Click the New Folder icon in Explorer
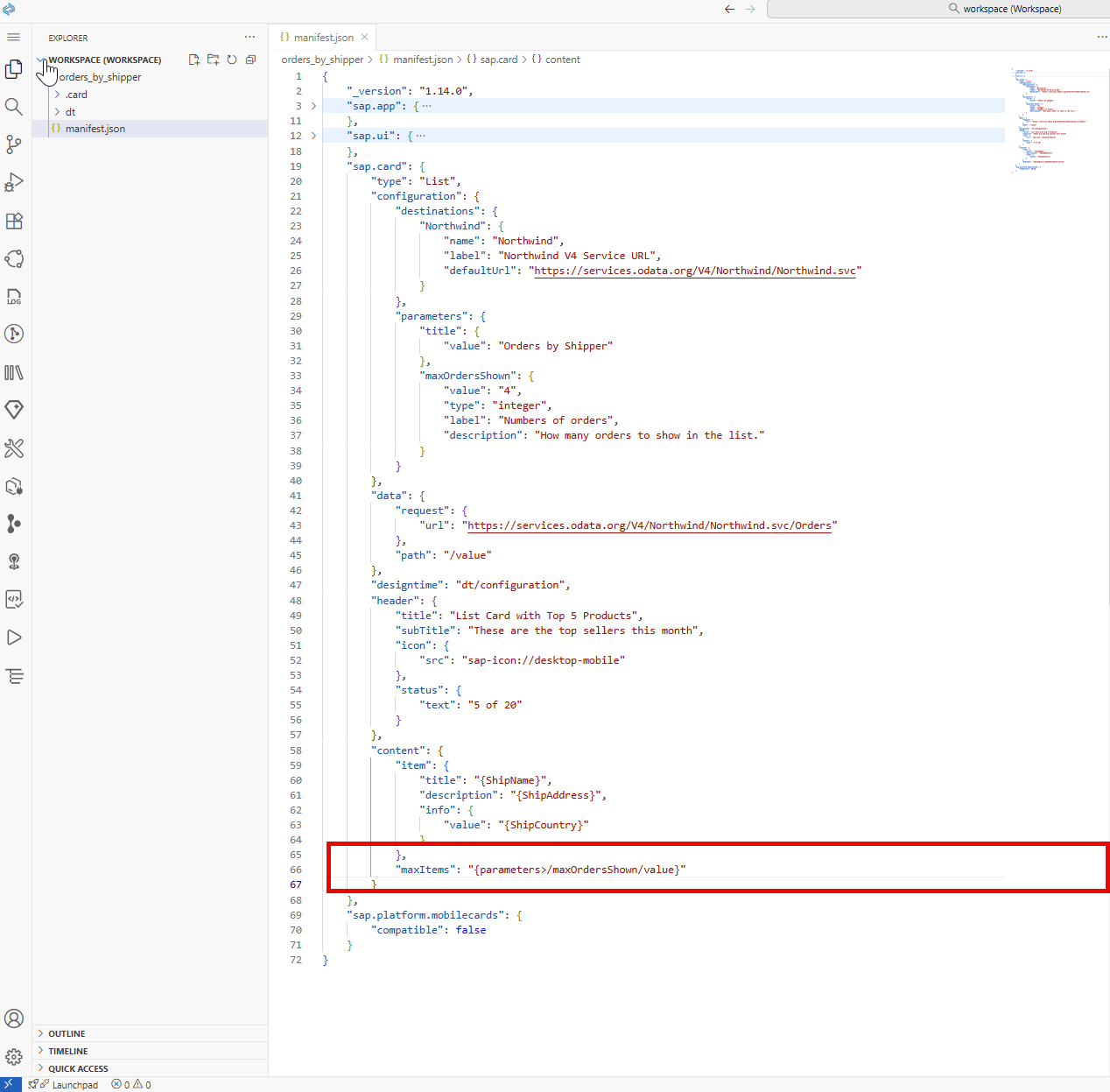The height and width of the screenshot is (1092, 1110). [x=213, y=60]
